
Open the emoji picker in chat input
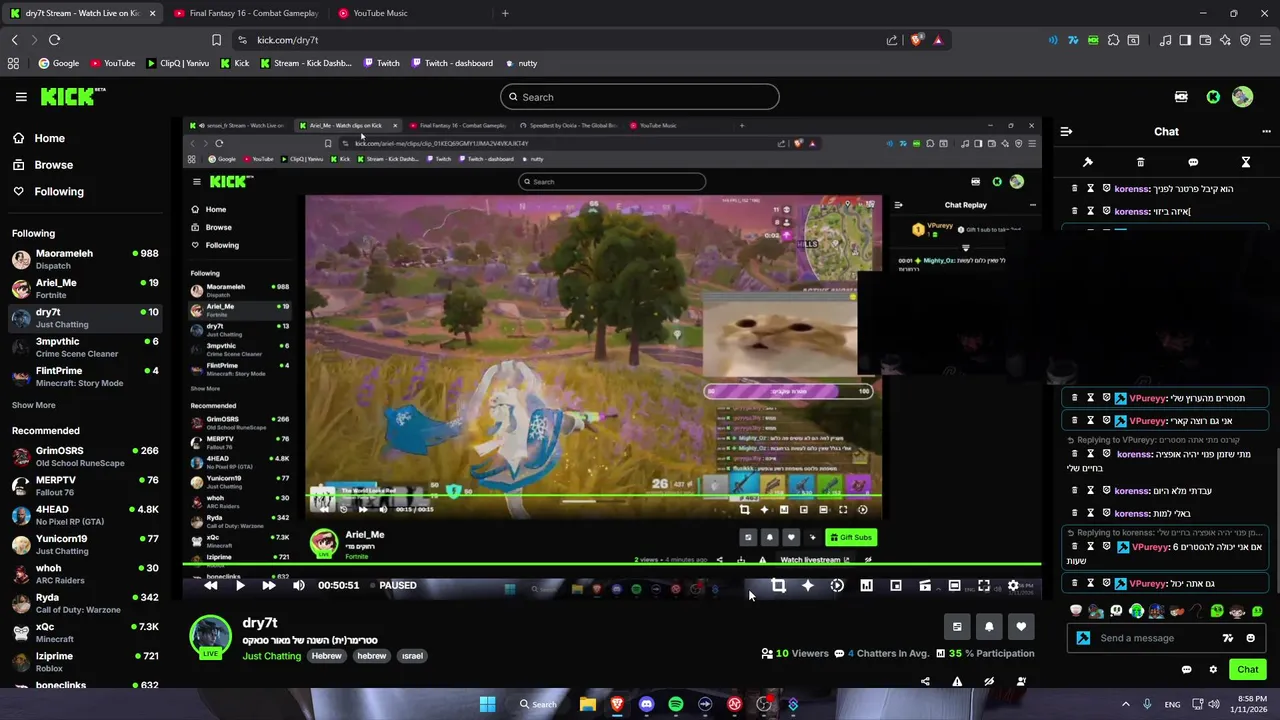tap(1251, 638)
